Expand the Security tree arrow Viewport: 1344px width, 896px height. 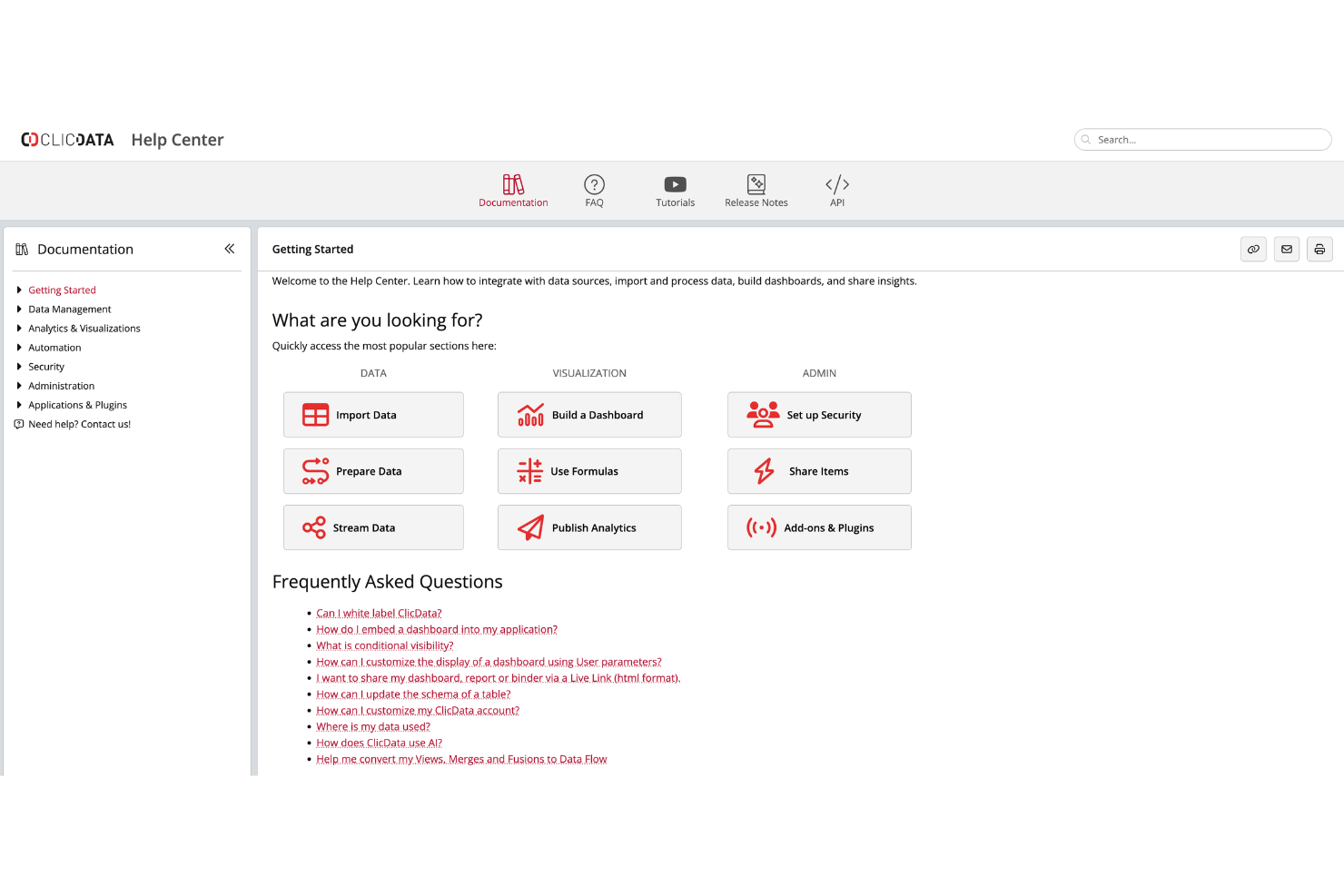(x=19, y=366)
